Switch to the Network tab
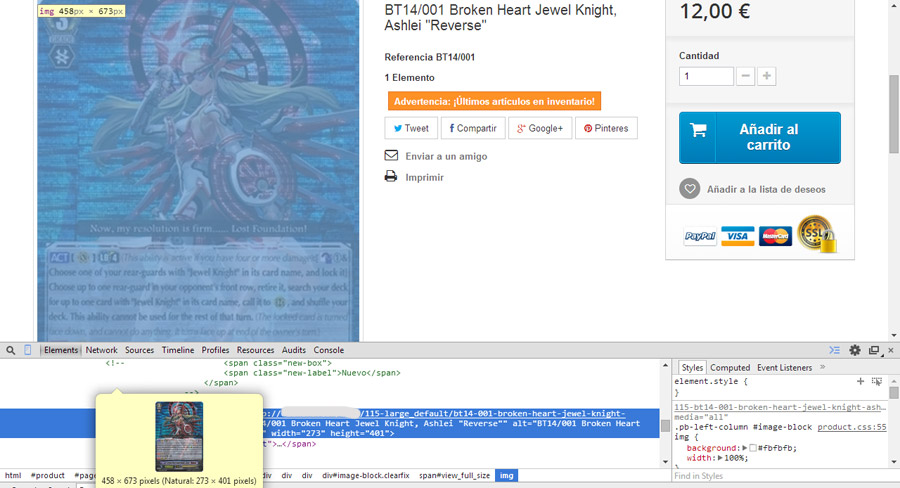Screen dimensions: 900x488 102,350
